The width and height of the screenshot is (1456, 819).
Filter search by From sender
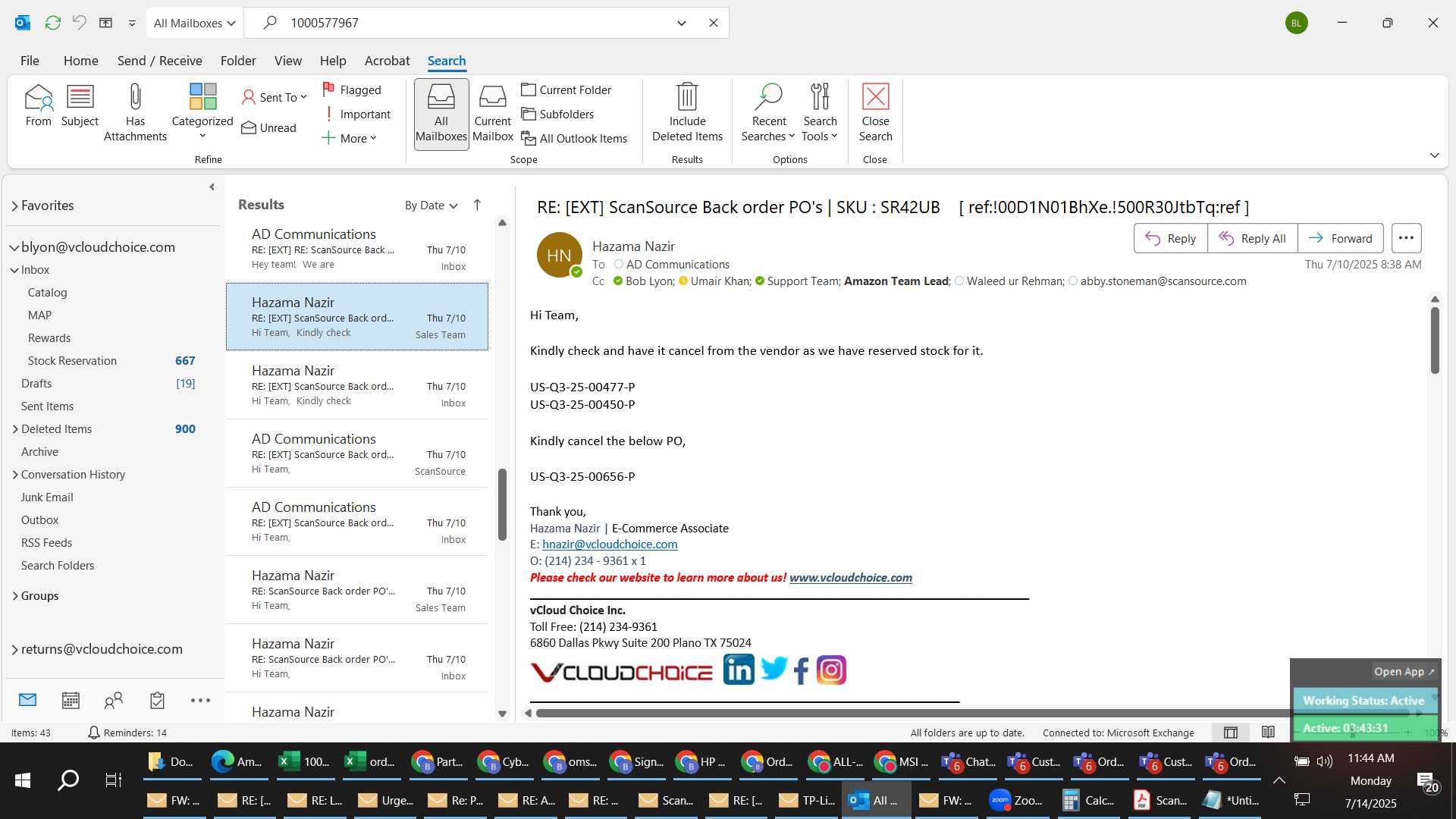pos(38,106)
